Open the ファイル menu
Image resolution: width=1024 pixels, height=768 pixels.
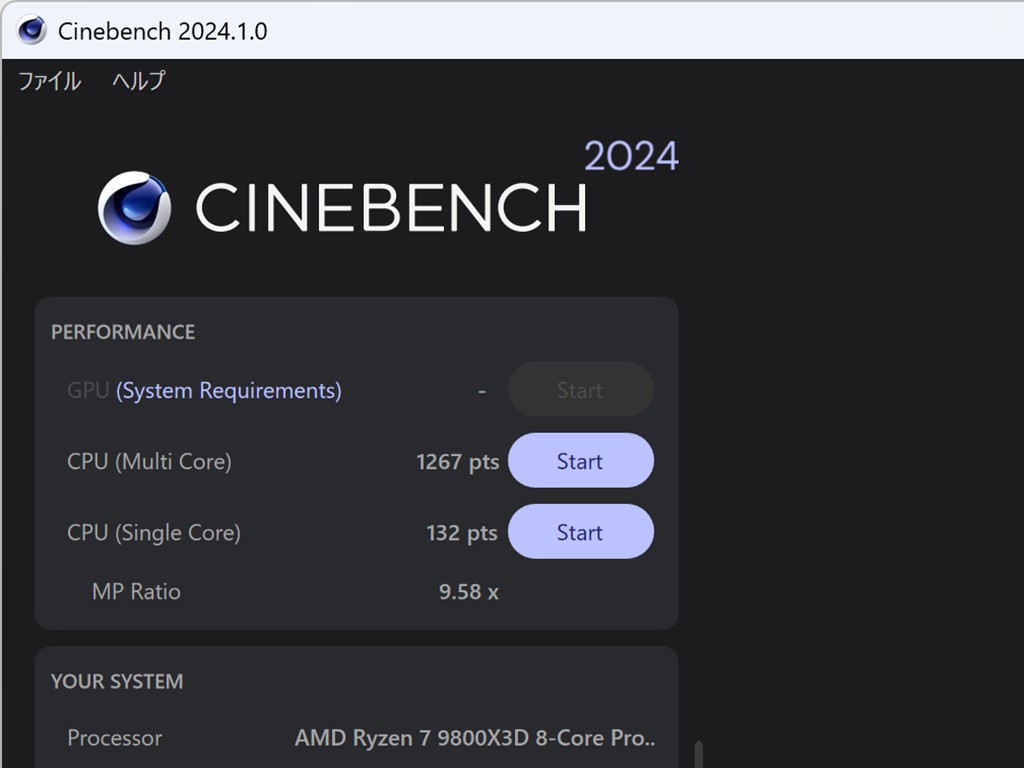[x=49, y=82]
